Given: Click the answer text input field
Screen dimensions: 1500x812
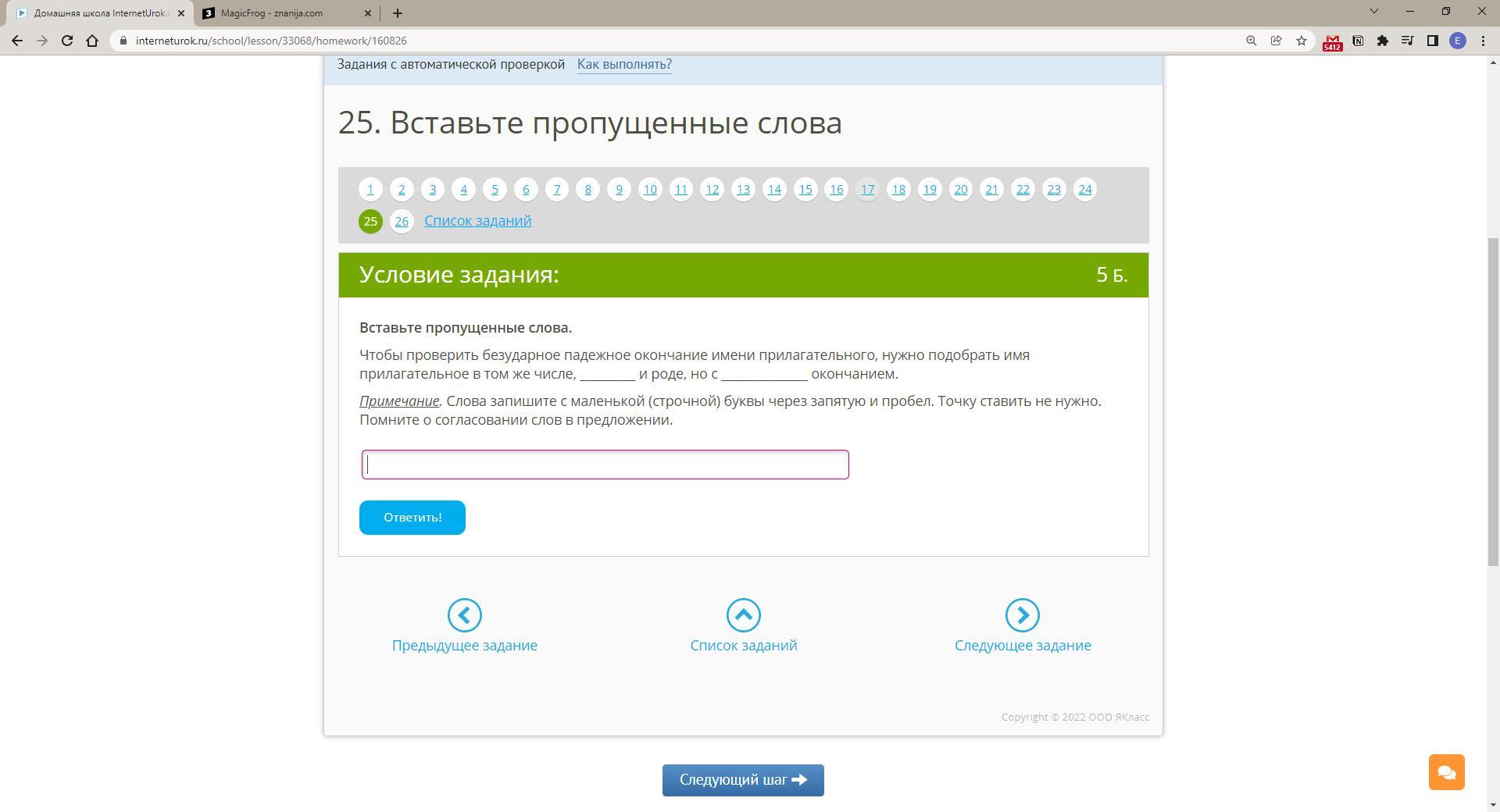Looking at the screenshot, I should [x=605, y=465].
